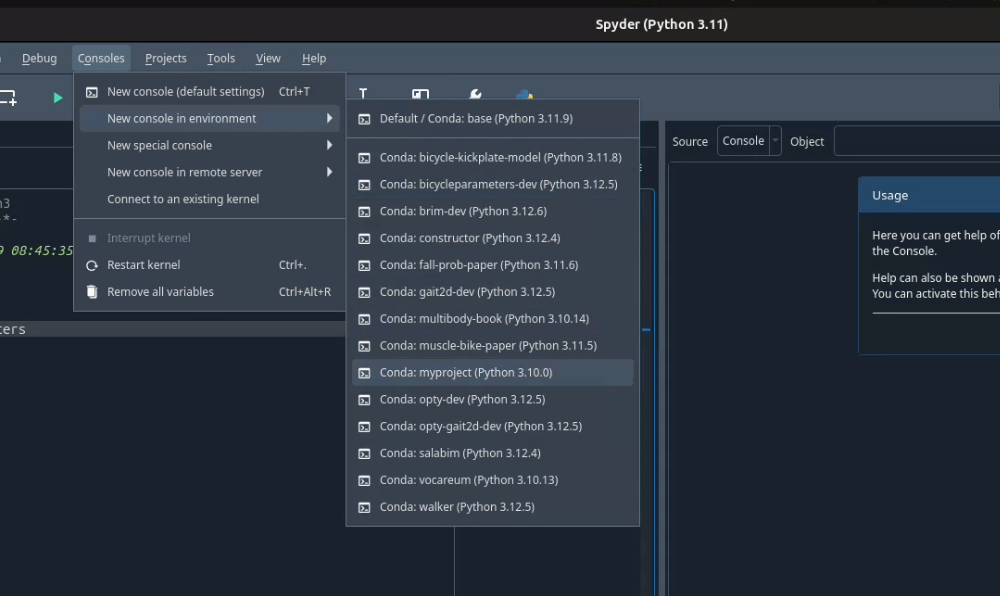Viewport: 1000px width, 596px height.
Task: Open the Tools menu
Action: [x=221, y=58]
